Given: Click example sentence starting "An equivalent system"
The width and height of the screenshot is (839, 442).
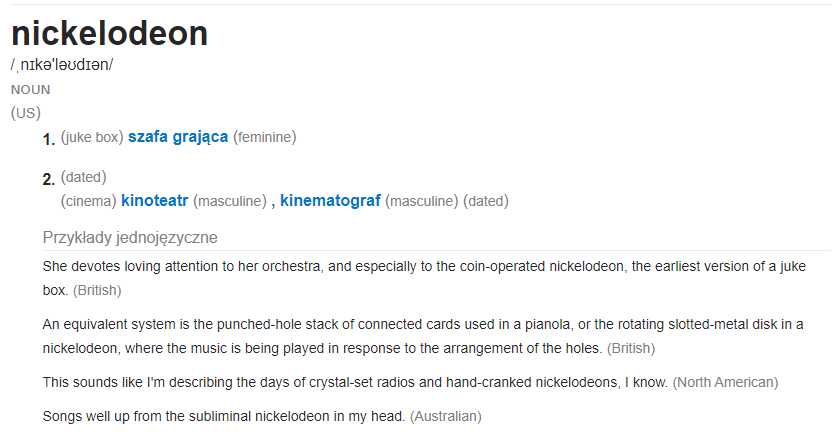Looking at the screenshot, I should pos(423,336).
